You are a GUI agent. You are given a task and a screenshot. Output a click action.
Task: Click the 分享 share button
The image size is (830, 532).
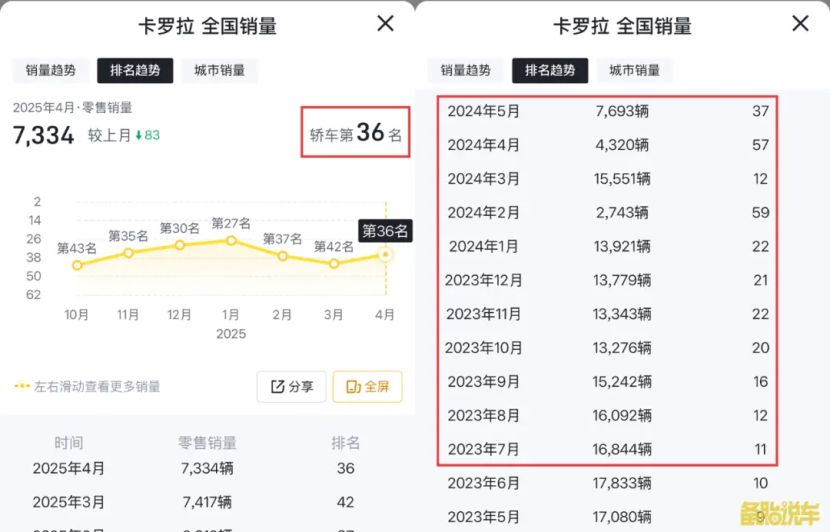coord(292,386)
